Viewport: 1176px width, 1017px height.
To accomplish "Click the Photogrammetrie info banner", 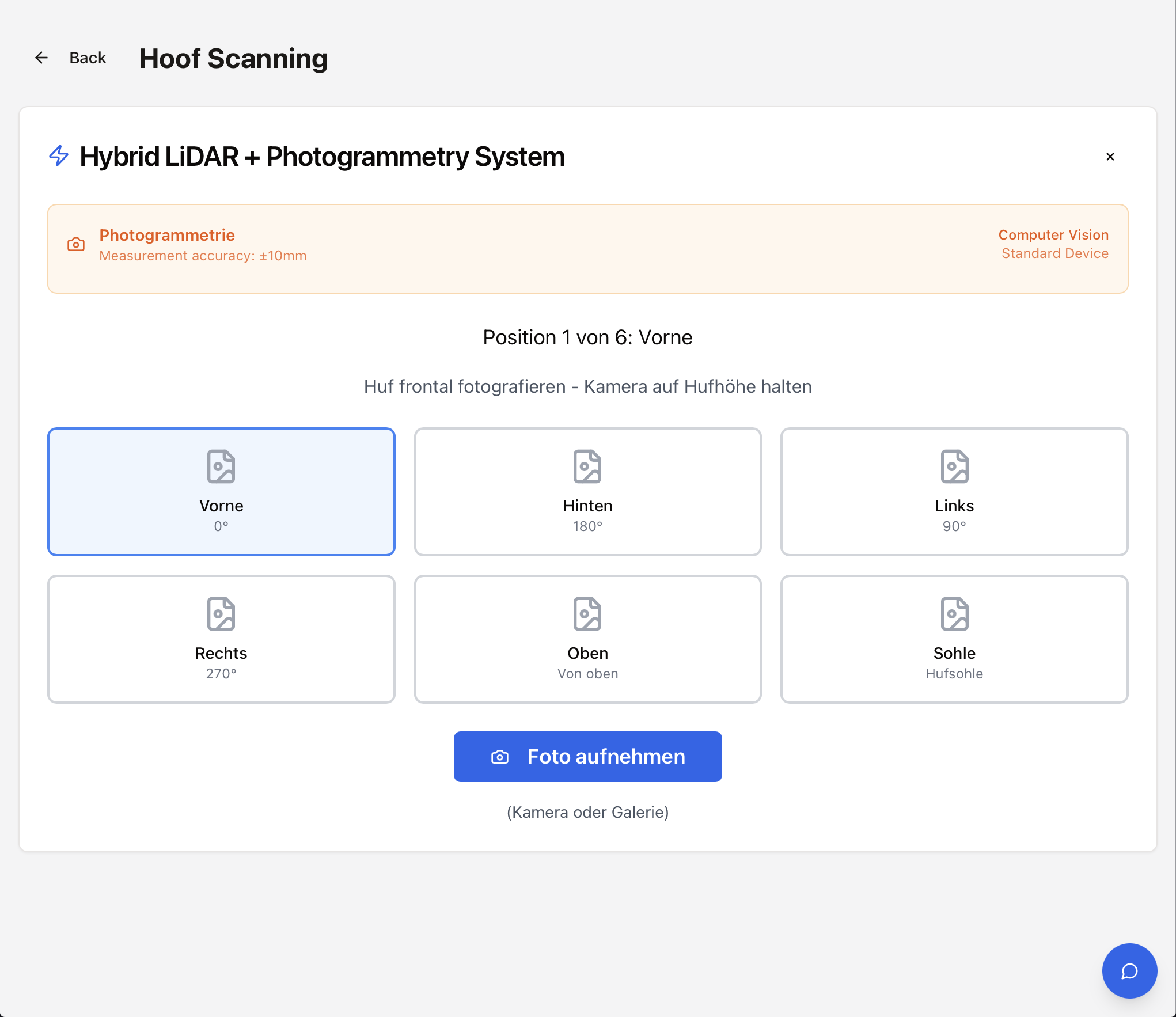I will pyautogui.click(x=587, y=249).
